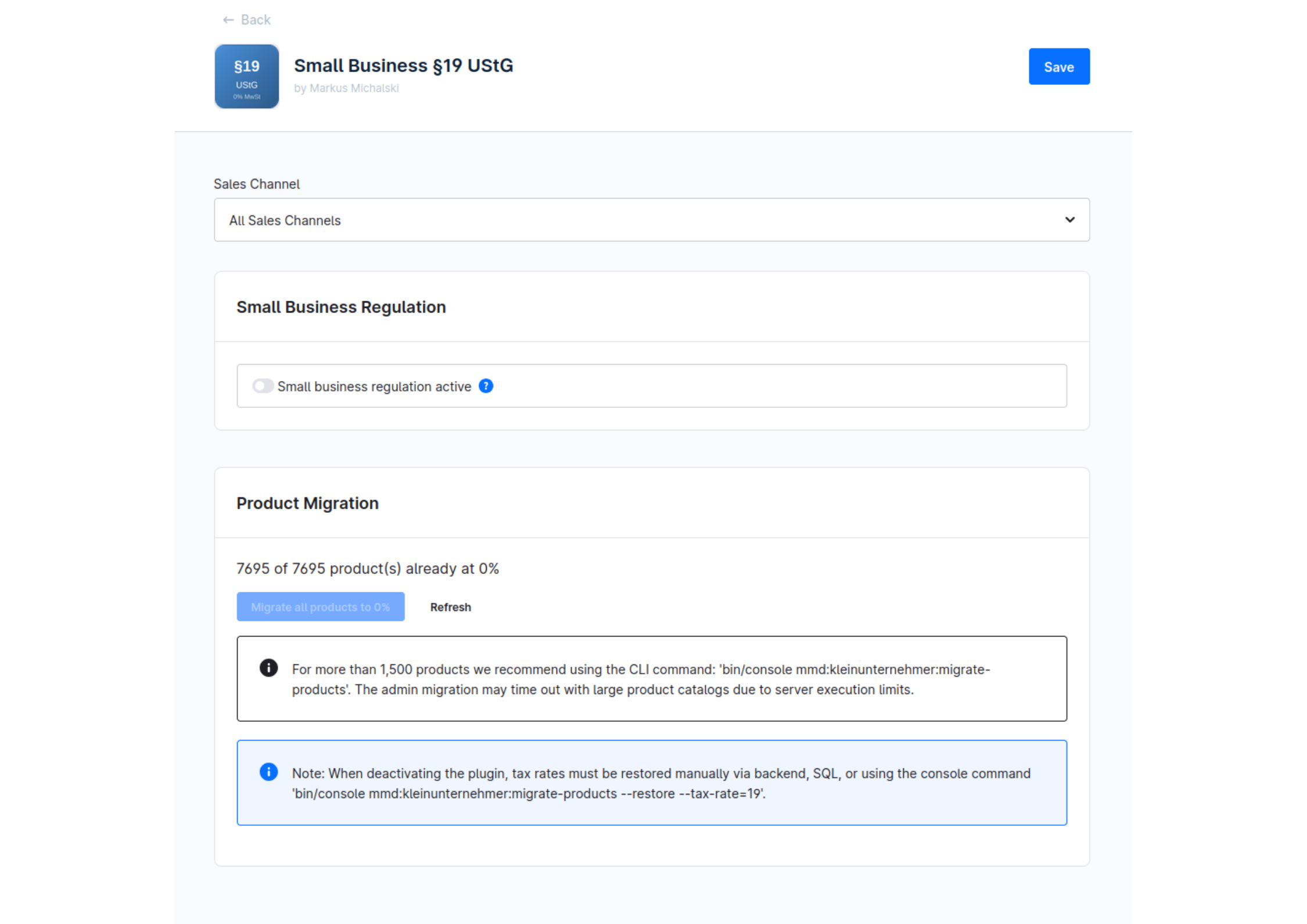Go back via the Back link text
This screenshot has height=924, width=1307.
(x=256, y=20)
